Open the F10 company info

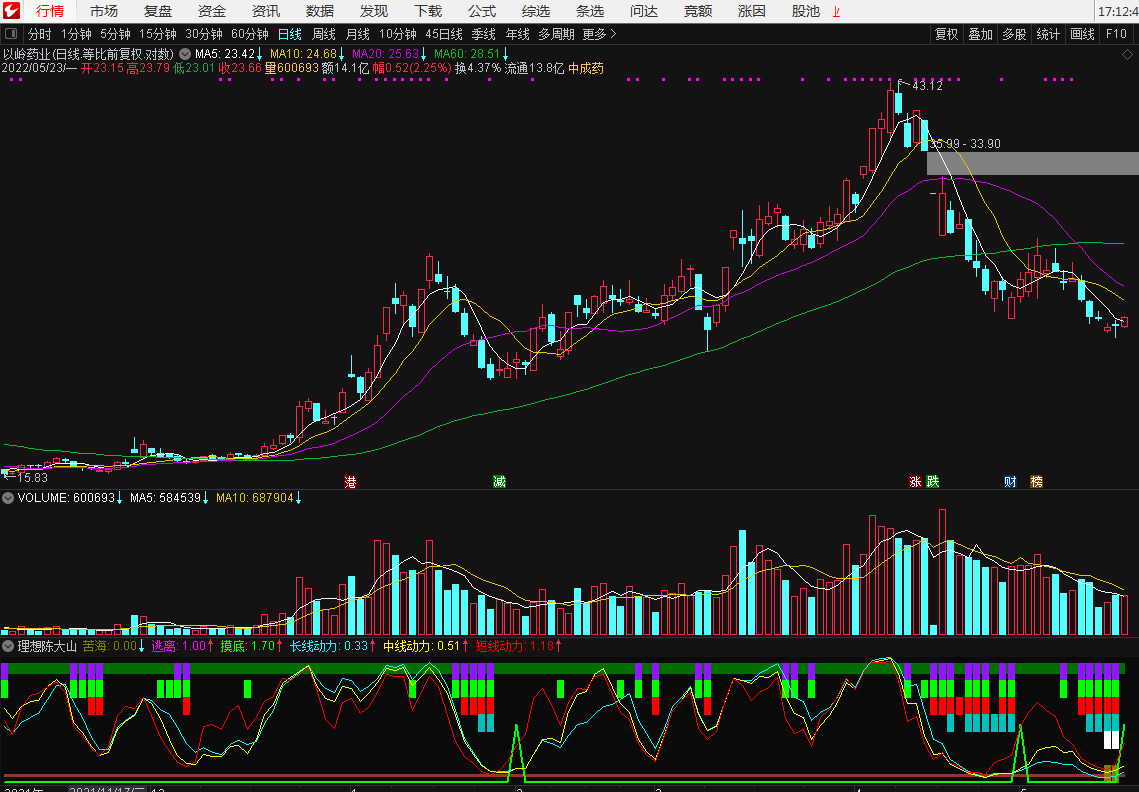coord(1116,34)
